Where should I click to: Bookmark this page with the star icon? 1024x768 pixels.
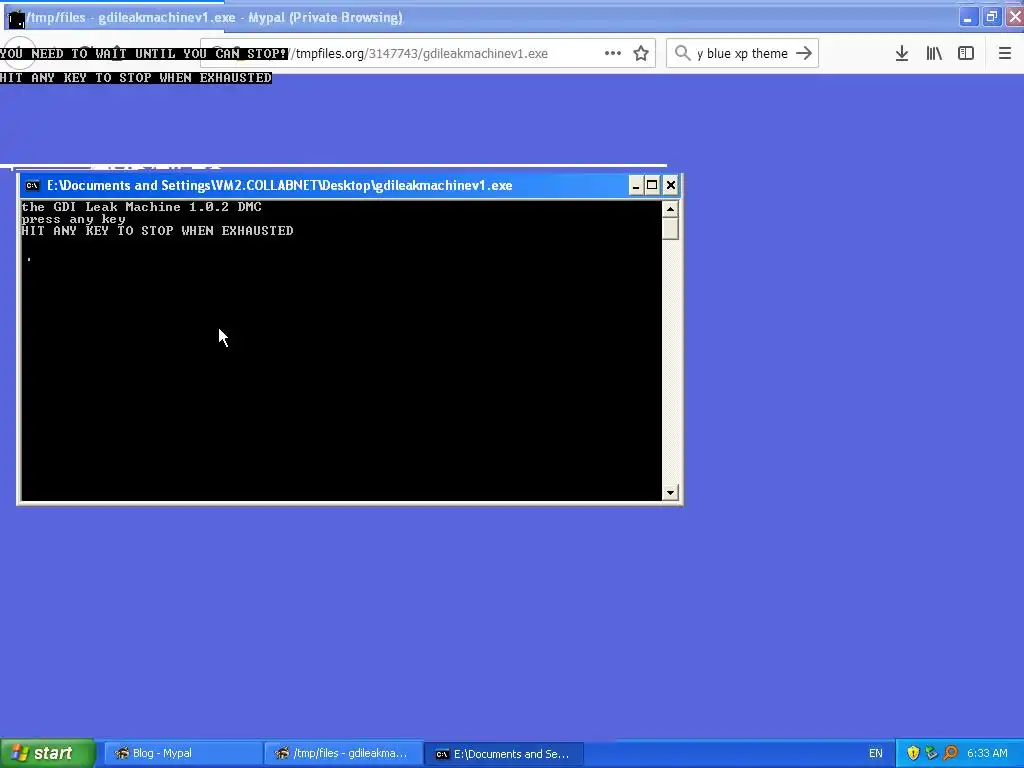click(641, 53)
